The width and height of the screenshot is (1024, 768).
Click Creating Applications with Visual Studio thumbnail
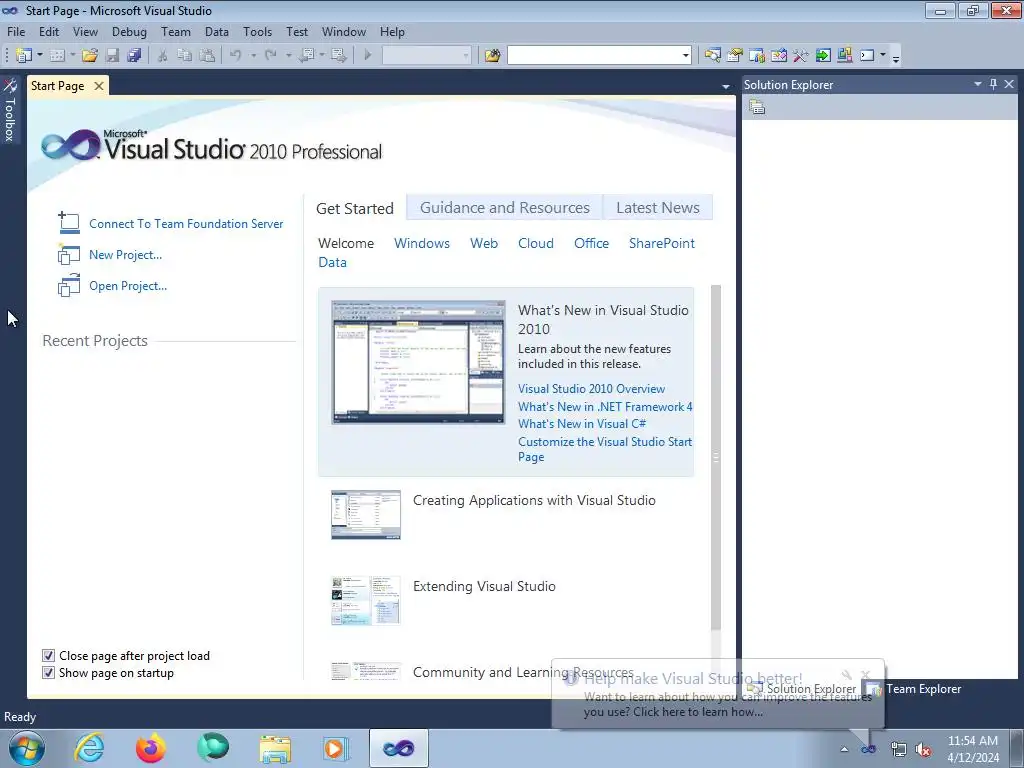coord(366,515)
